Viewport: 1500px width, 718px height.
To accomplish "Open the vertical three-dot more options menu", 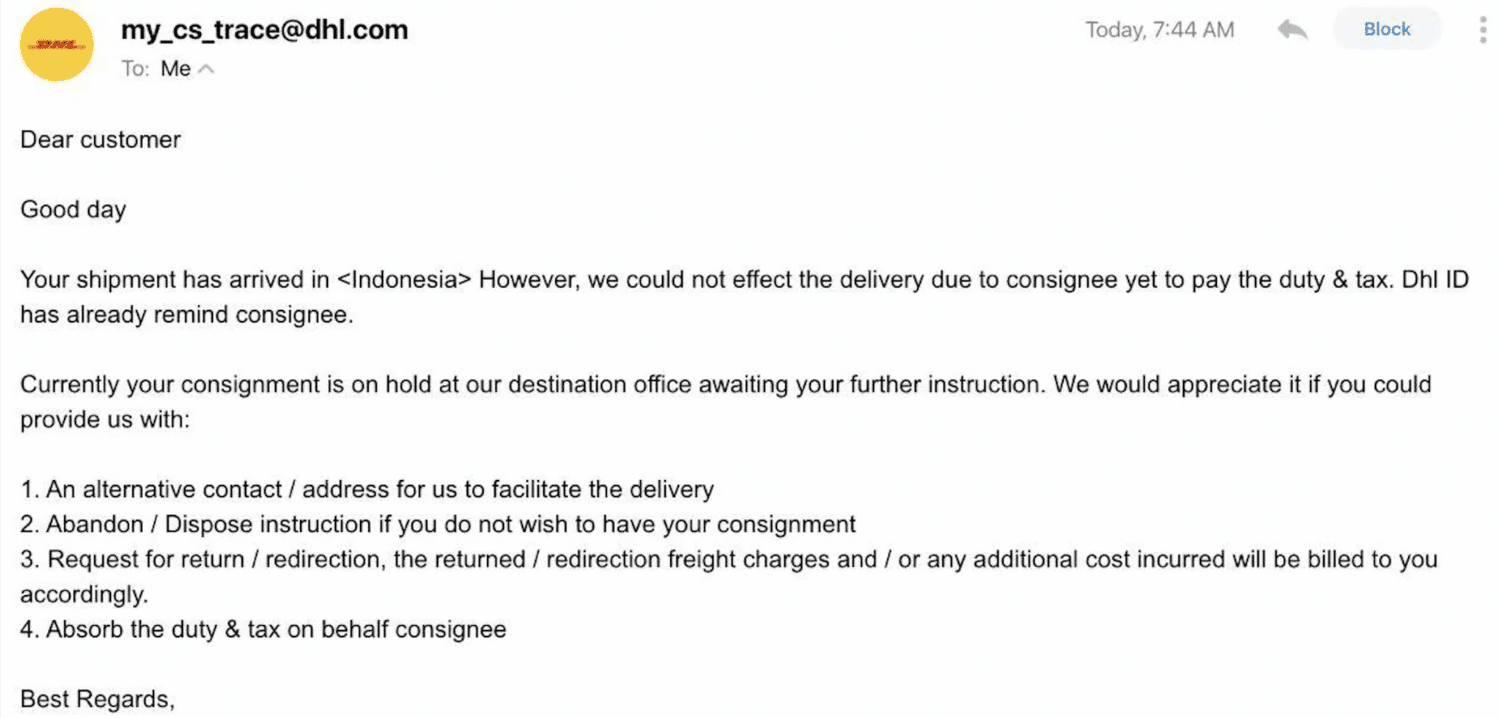I will 1482,29.
